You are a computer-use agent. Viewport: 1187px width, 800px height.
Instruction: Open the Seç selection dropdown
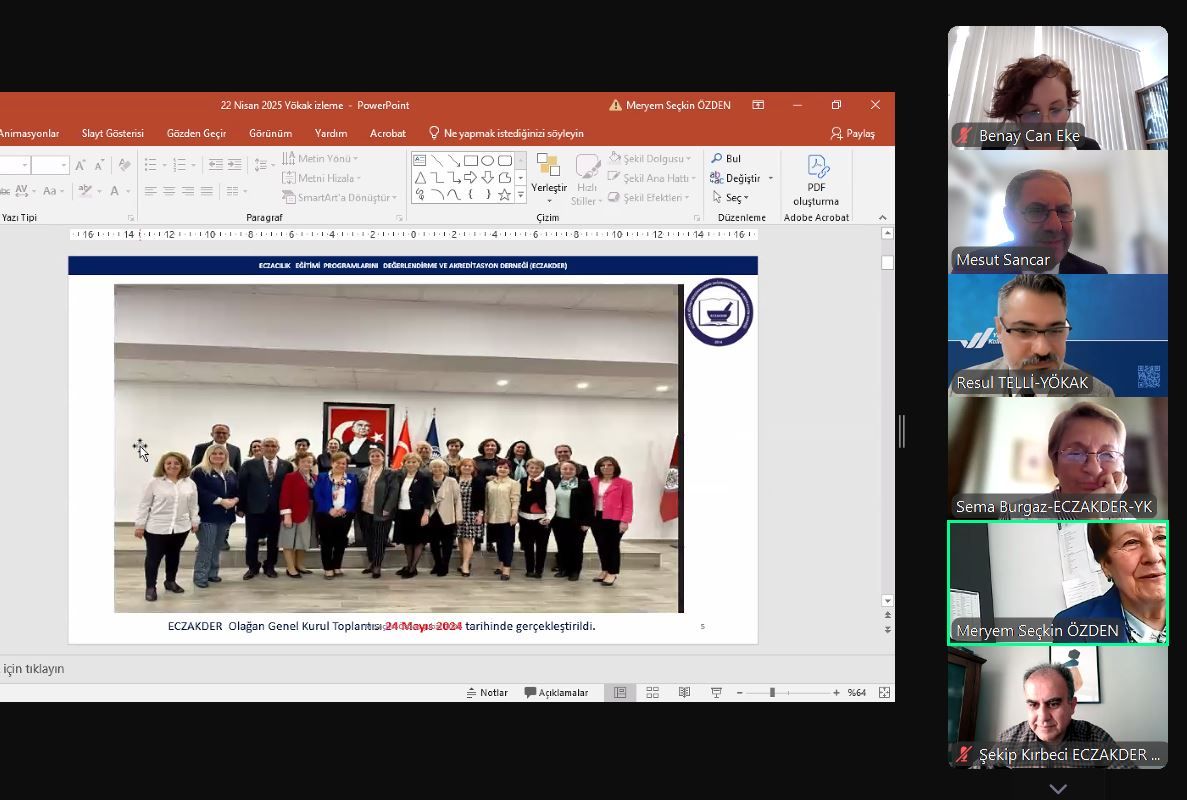point(730,198)
